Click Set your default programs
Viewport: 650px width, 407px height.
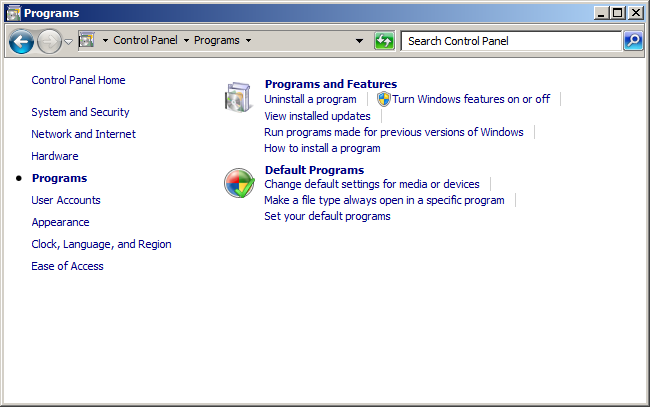327,216
